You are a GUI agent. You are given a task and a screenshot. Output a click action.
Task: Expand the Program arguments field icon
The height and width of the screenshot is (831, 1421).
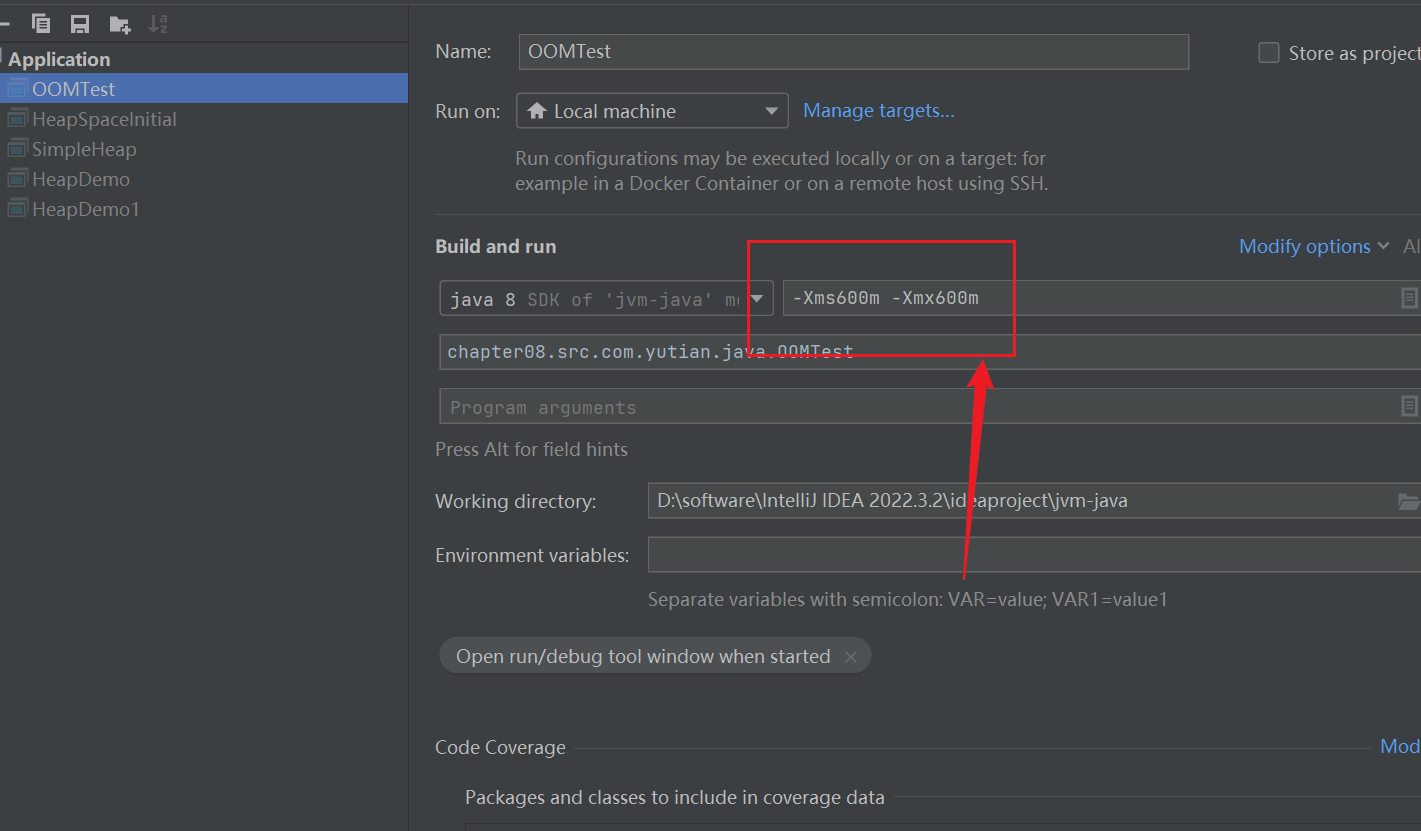point(1409,406)
